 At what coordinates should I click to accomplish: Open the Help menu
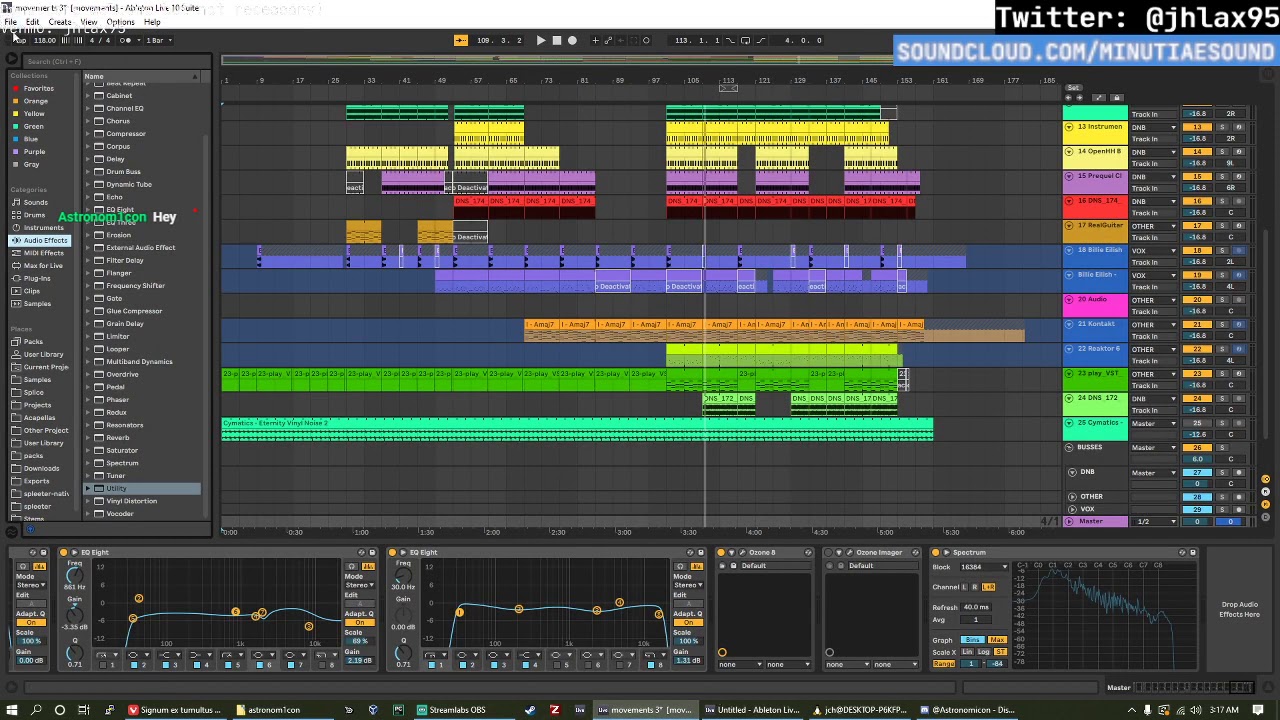[x=152, y=22]
